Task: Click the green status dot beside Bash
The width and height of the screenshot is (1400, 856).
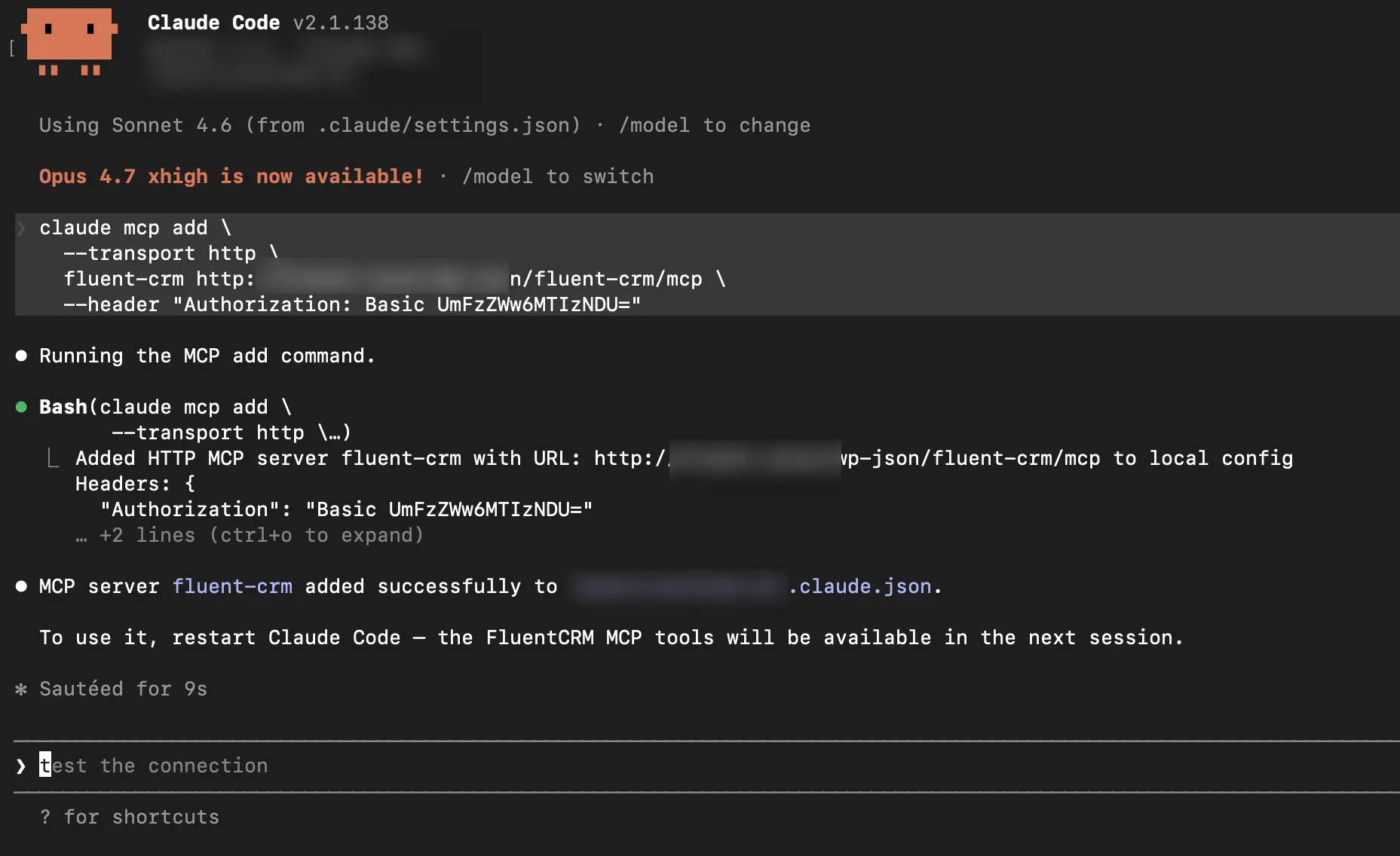Action: tap(22, 407)
